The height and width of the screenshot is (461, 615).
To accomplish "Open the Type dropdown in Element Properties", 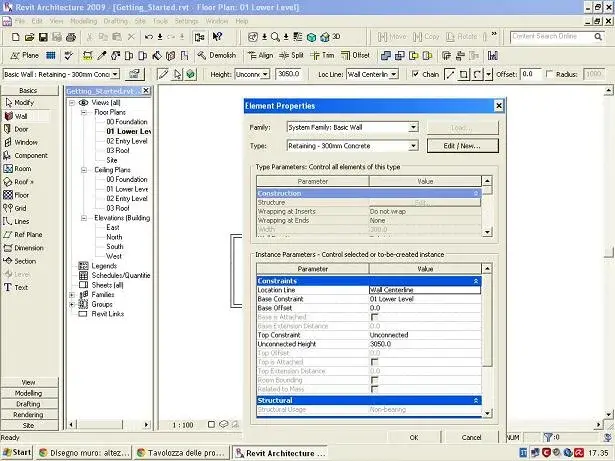I will 413,146.
